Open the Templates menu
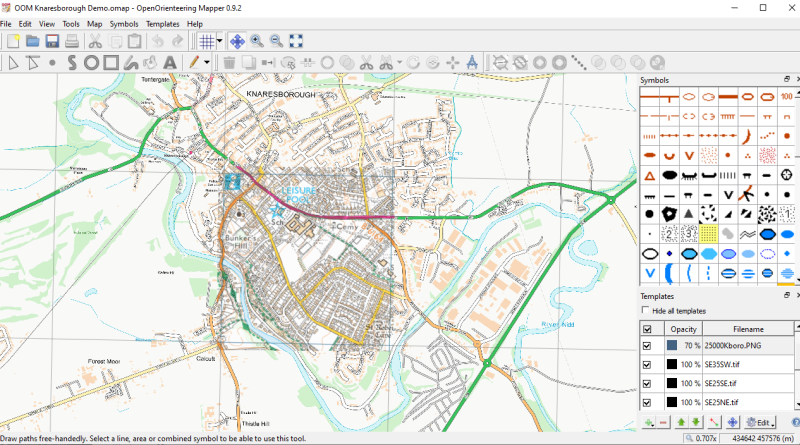 163,24
